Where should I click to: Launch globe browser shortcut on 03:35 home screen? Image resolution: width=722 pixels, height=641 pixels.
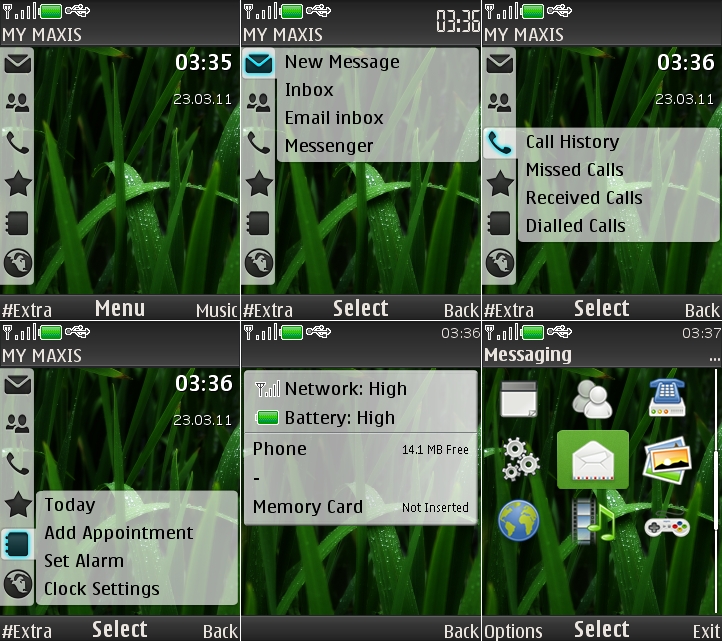18,262
